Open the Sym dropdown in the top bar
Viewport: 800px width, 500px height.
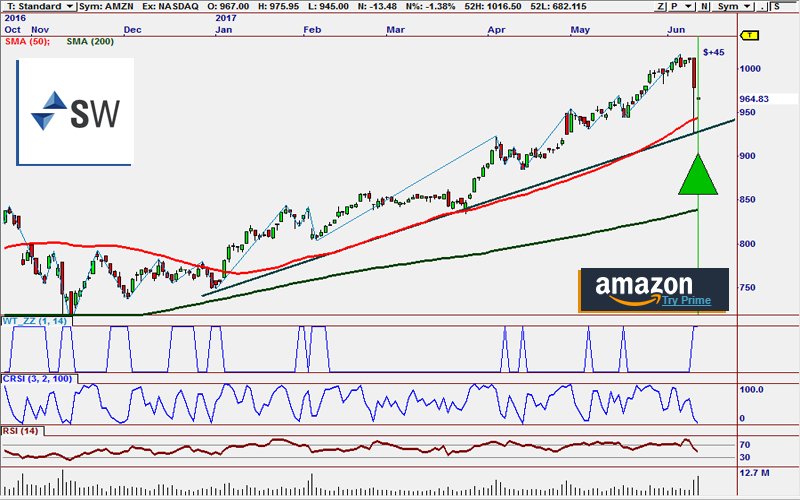[733, 6]
